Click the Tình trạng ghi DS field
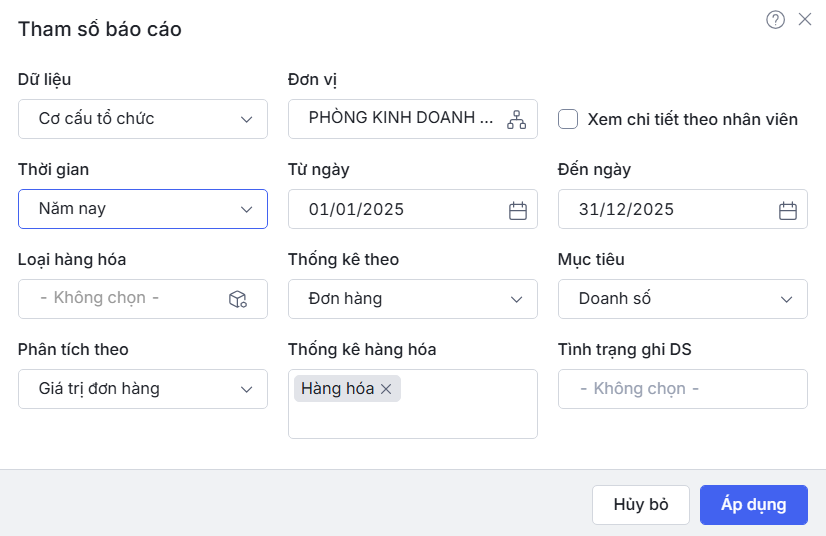Viewport: 826px width, 536px height. click(682, 389)
